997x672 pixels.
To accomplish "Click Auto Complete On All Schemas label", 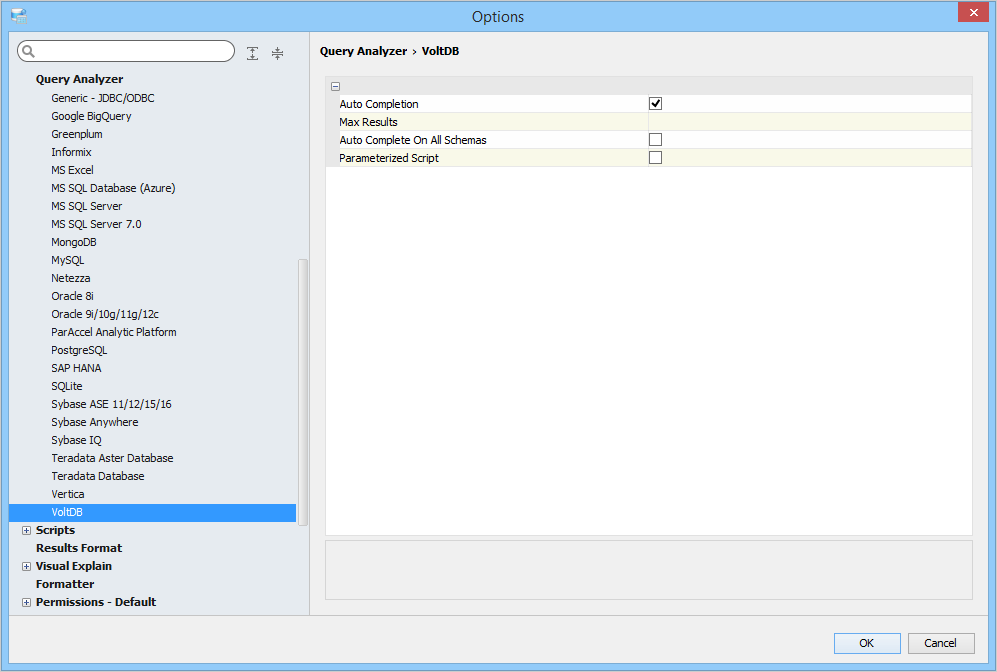I will point(413,141).
